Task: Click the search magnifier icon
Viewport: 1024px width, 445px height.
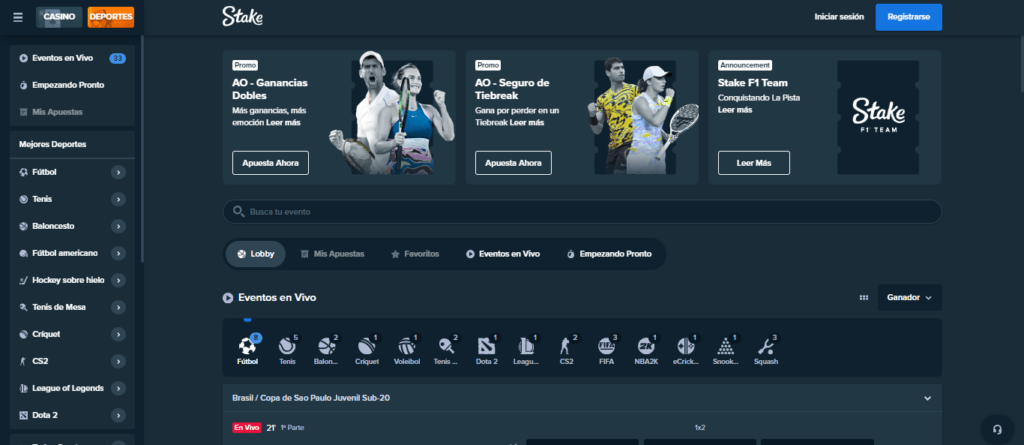Action: coord(238,212)
